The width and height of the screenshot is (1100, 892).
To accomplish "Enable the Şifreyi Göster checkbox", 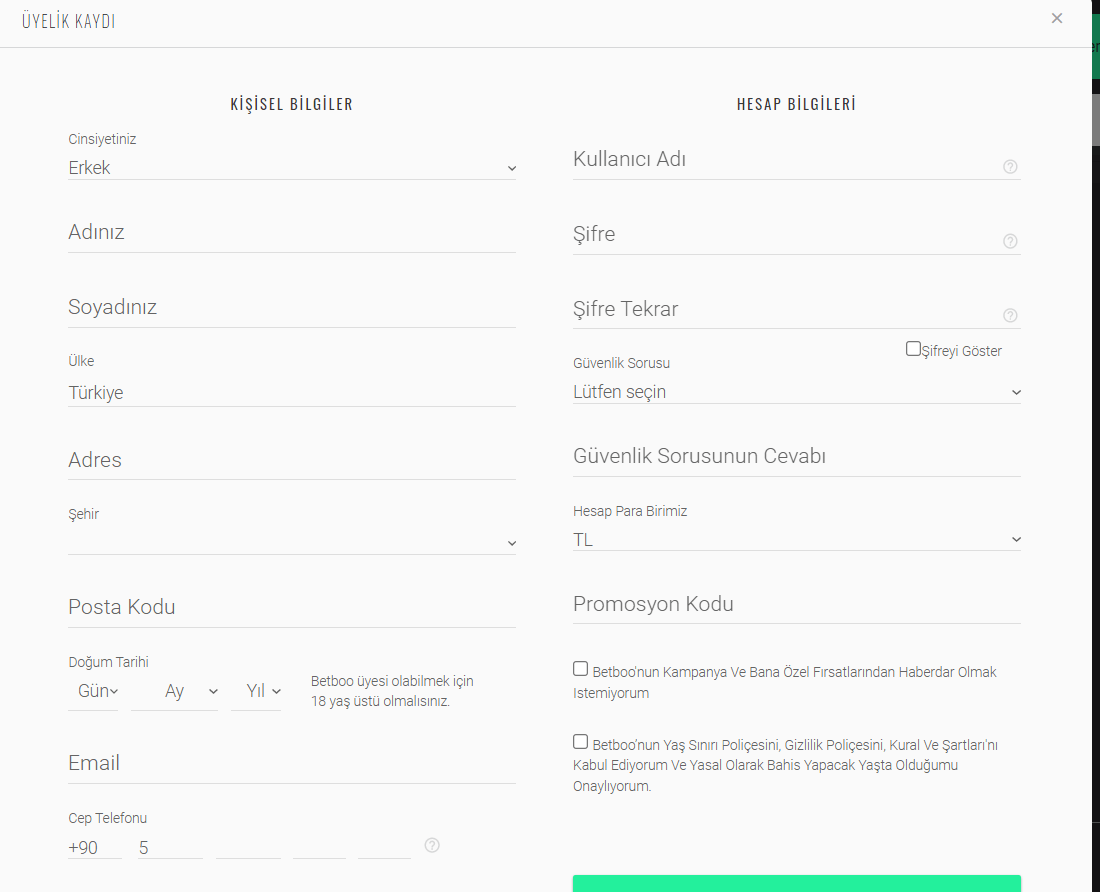I will pyautogui.click(x=913, y=349).
